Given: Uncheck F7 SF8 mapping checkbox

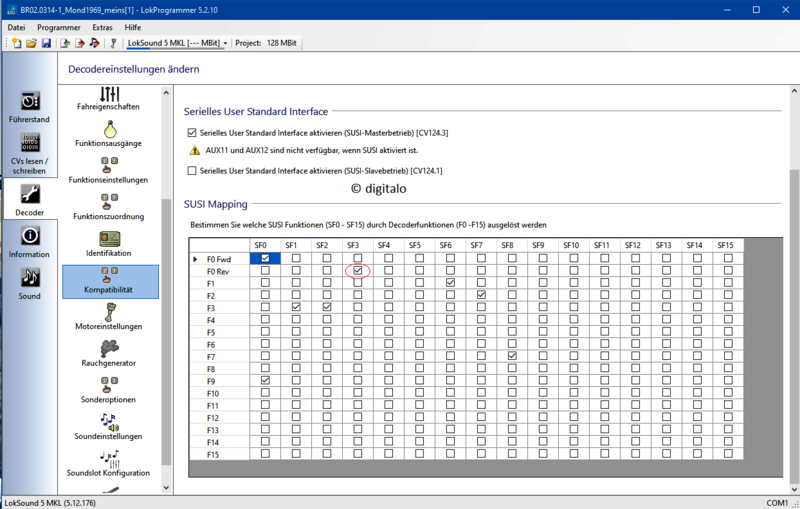Looking at the screenshot, I should pos(512,356).
